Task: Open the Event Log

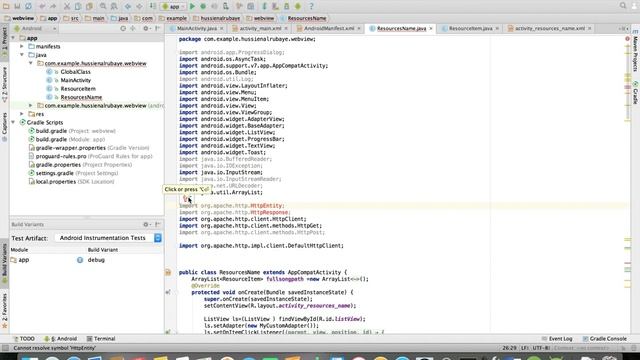Action: [557, 339]
